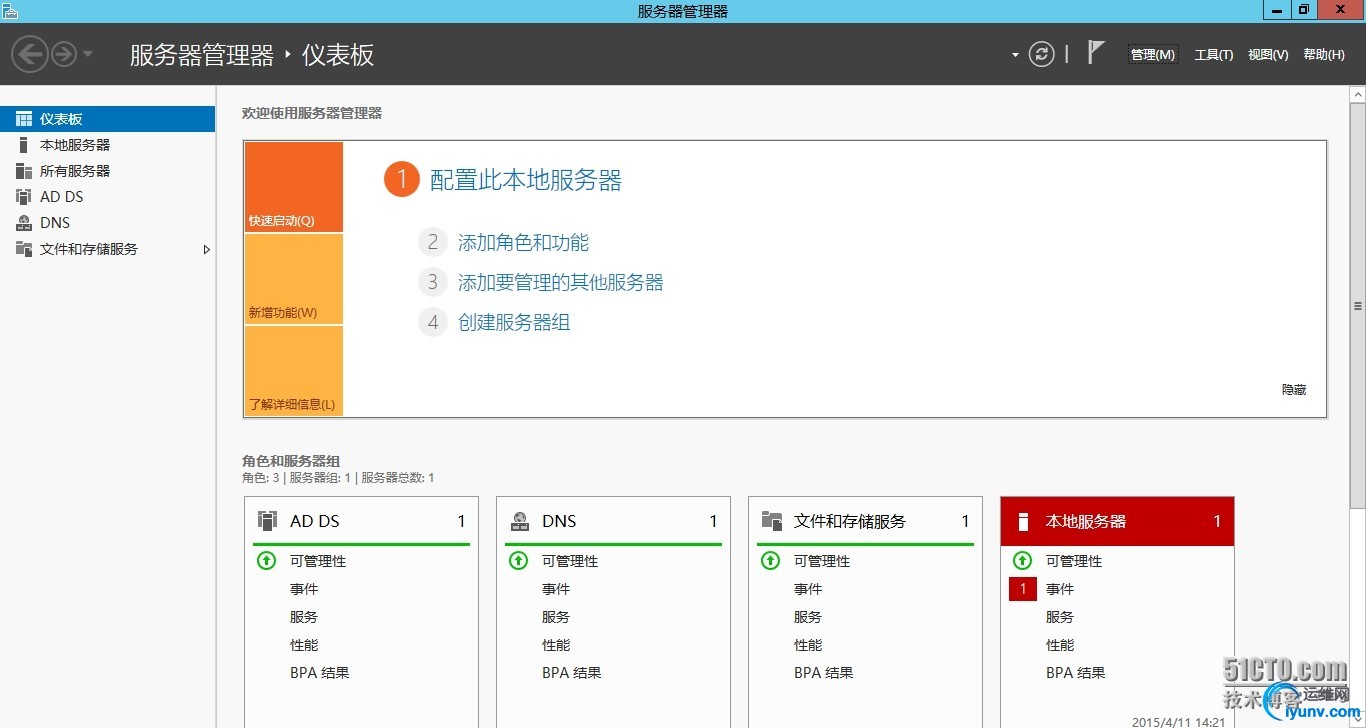Click the DNS tile icon

(x=520, y=521)
